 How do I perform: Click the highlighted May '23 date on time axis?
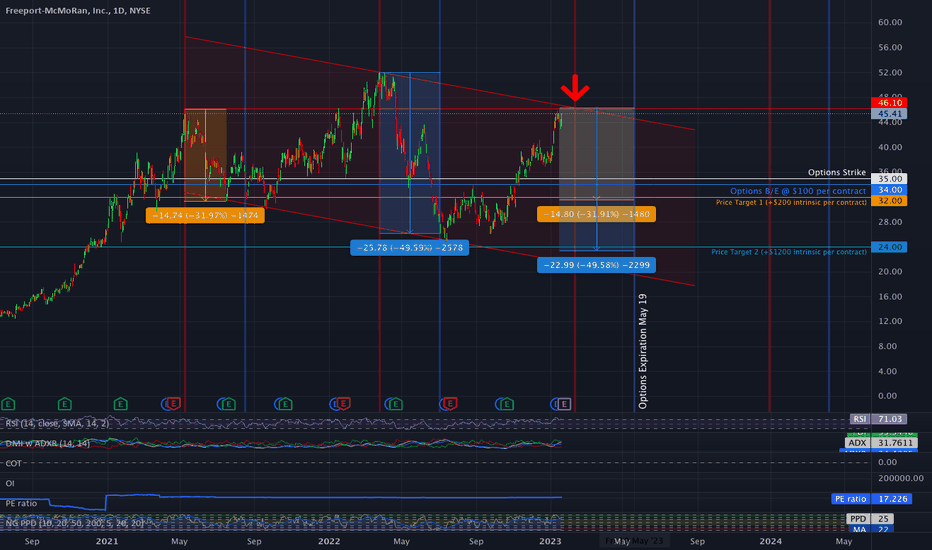point(634,541)
